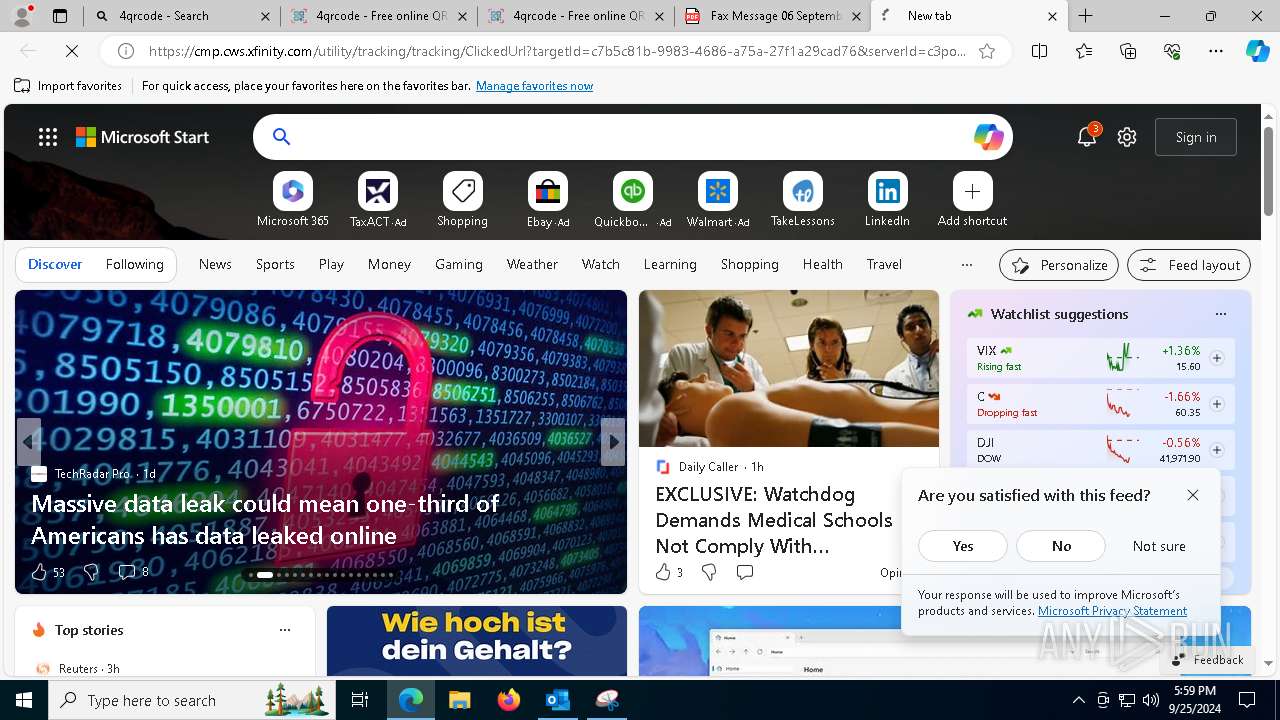
Task: Open the Microsoft 365 shortcut
Action: (293, 200)
